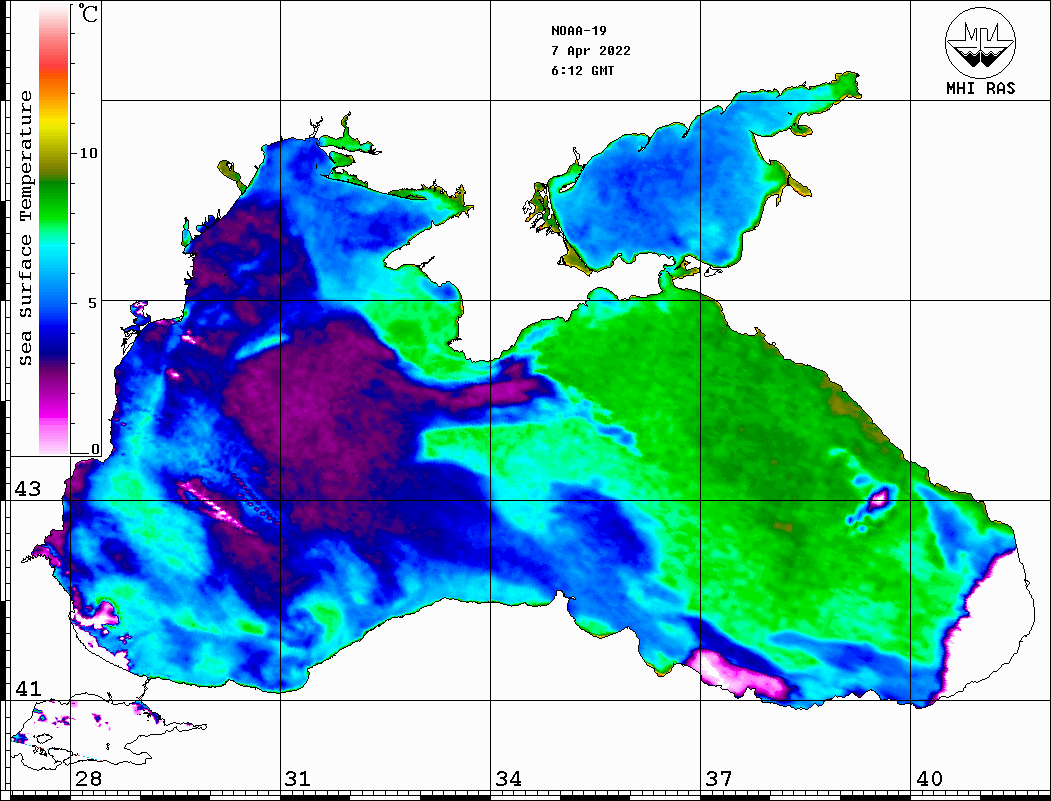The width and height of the screenshot is (1051, 801).
Task: Click the longitude label '28'
Action: click(88, 778)
